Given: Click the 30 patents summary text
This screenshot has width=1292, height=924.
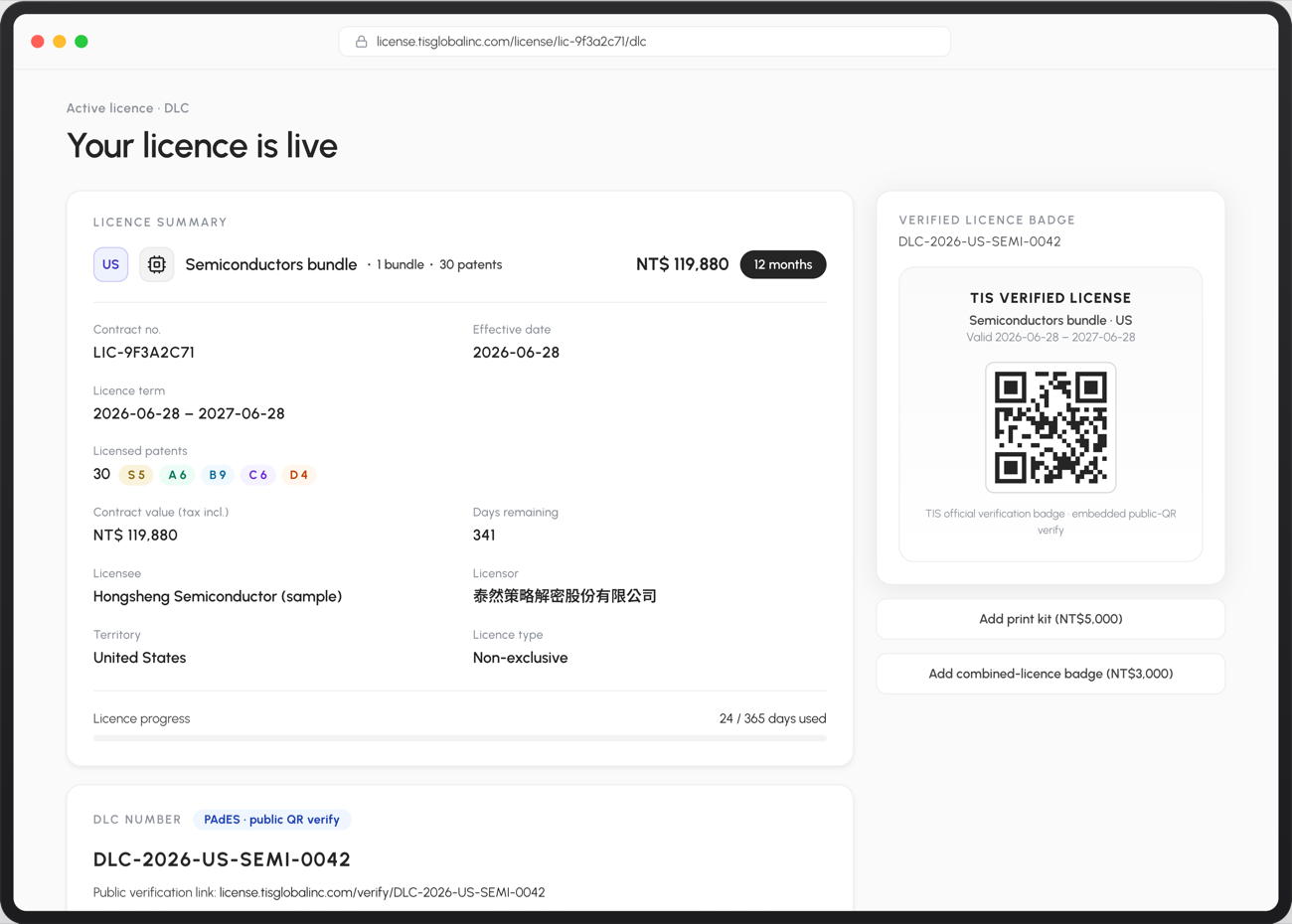Looking at the screenshot, I should pyautogui.click(x=470, y=264).
